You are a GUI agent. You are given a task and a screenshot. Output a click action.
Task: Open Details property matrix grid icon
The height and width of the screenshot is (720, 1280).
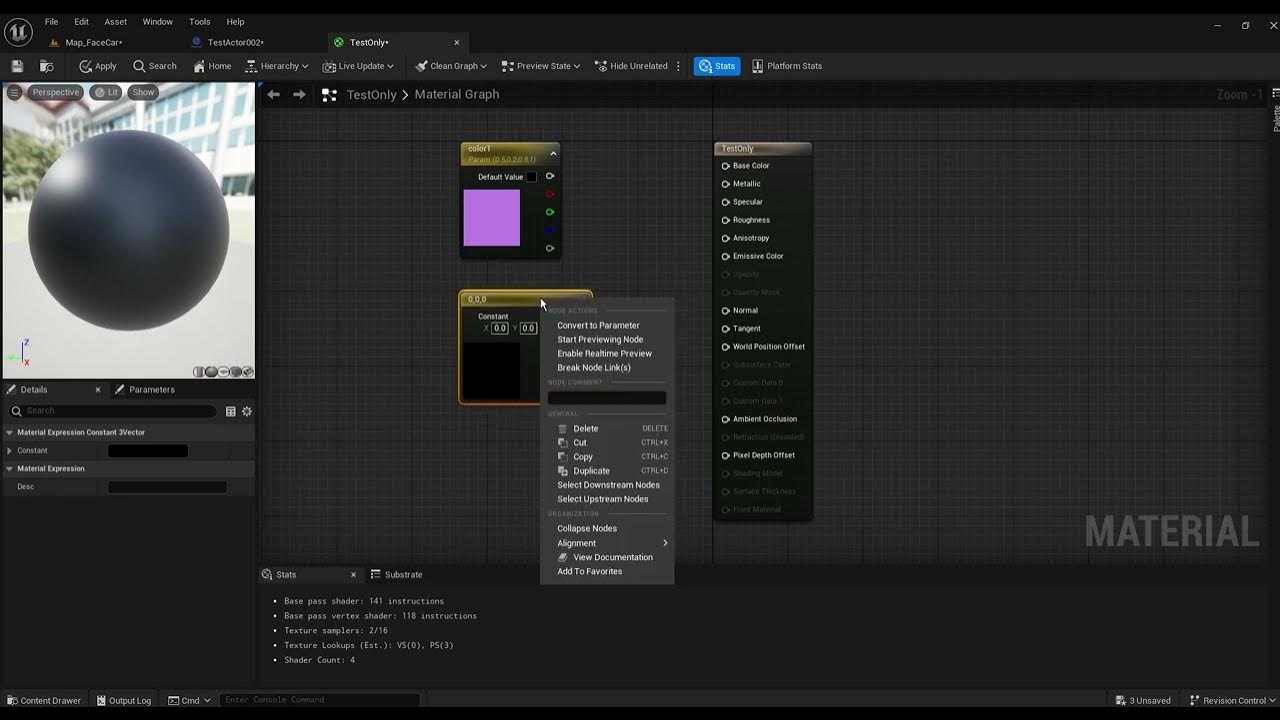(x=231, y=411)
